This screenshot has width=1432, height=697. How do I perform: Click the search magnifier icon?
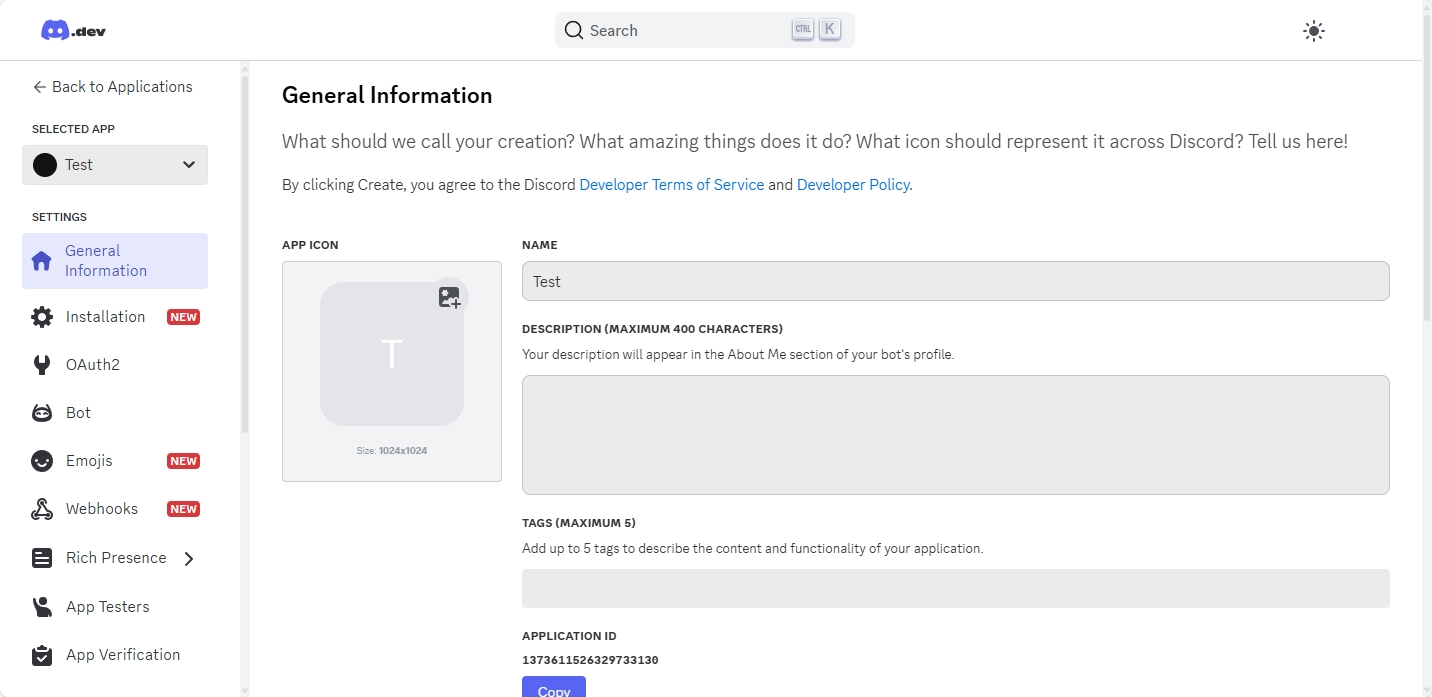click(x=574, y=30)
